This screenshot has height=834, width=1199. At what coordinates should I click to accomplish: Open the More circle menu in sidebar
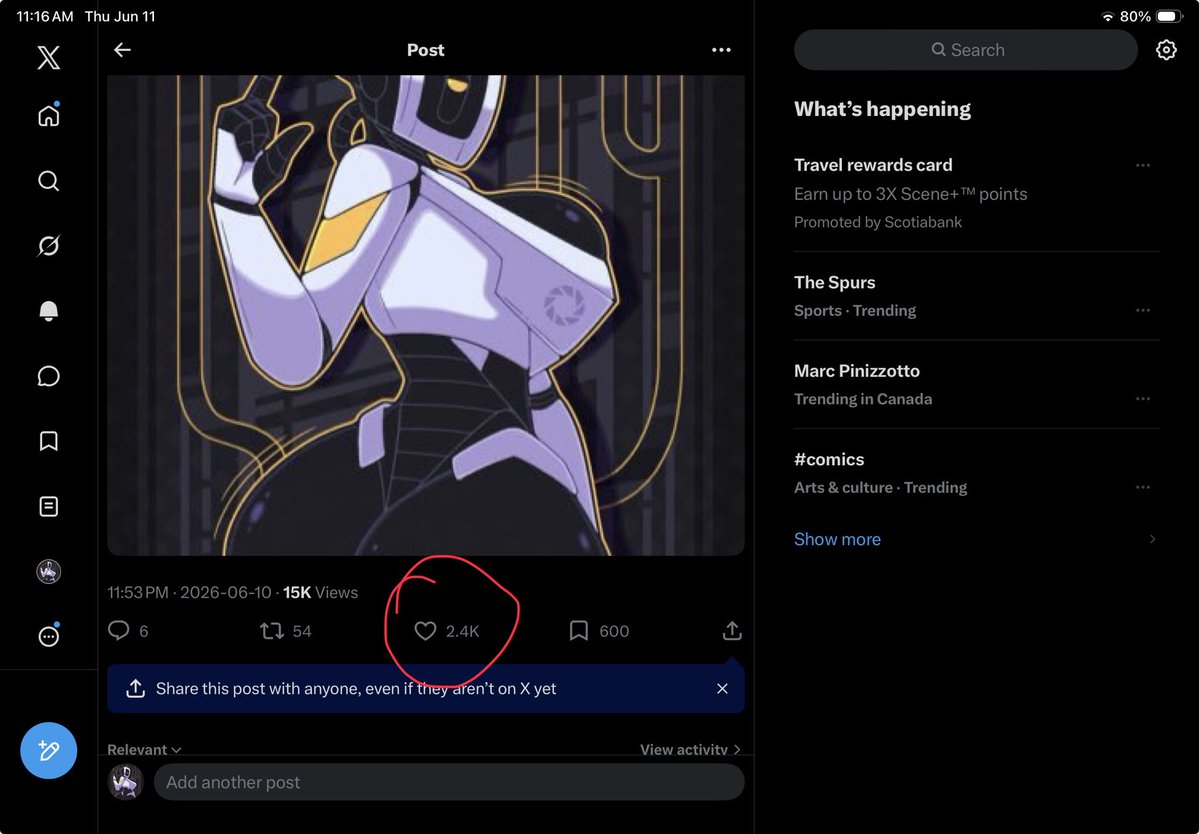tap(48, 636)
